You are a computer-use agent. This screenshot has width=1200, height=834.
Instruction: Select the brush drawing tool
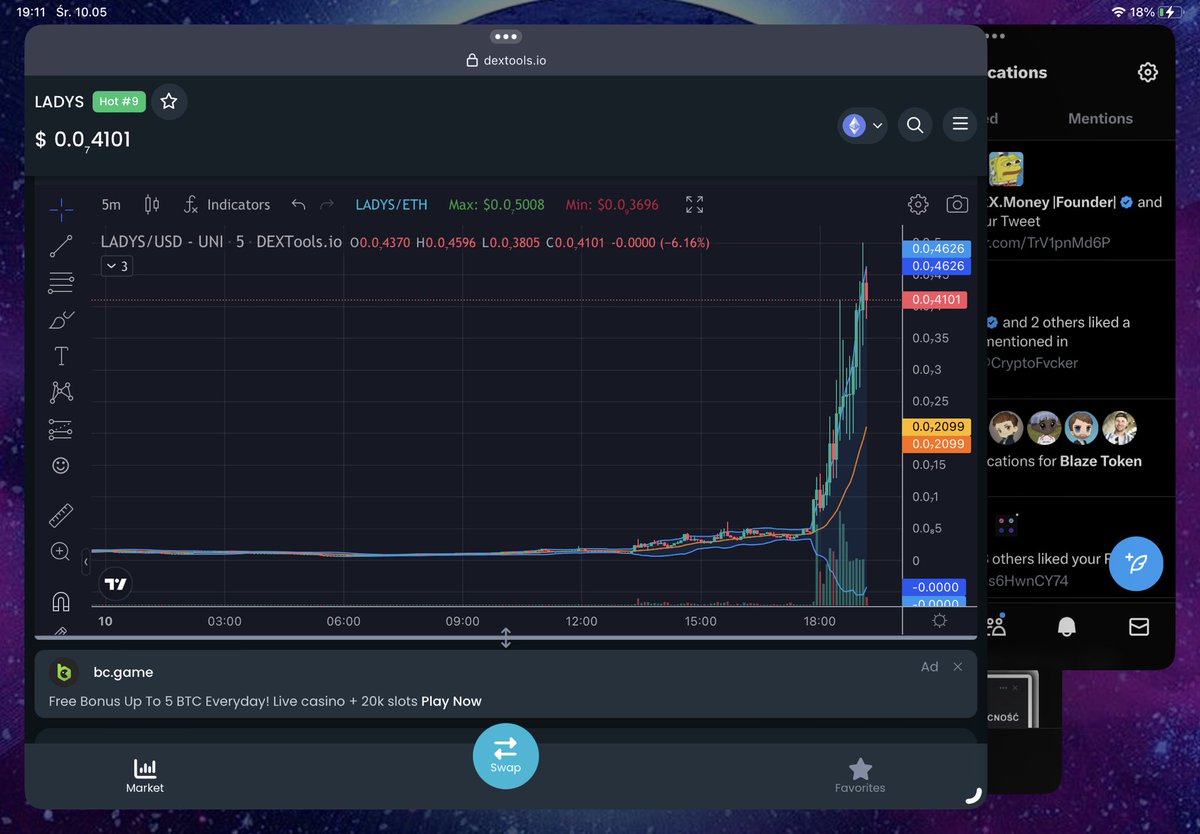click(x=61, y=320)
